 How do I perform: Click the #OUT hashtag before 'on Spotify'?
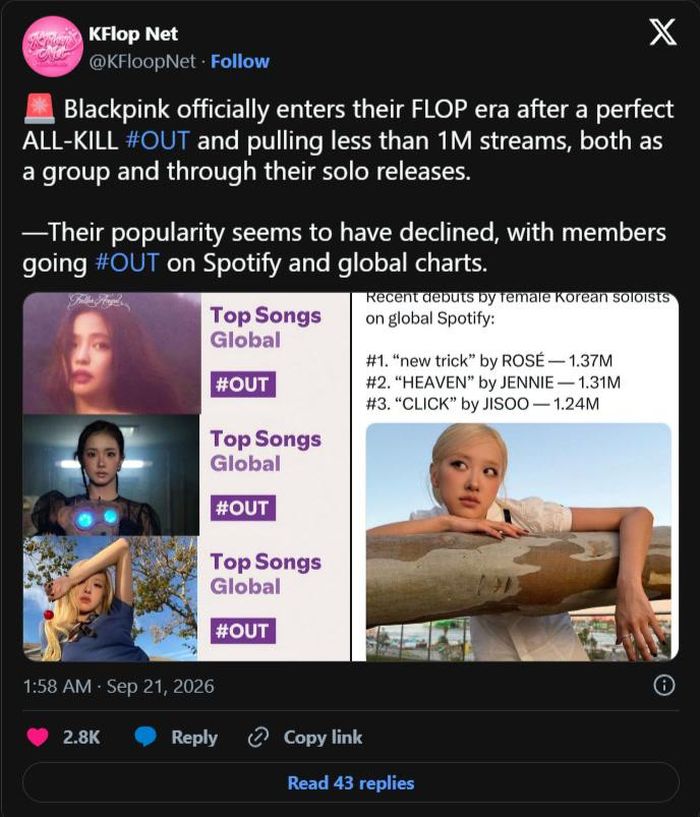(127, 263)
